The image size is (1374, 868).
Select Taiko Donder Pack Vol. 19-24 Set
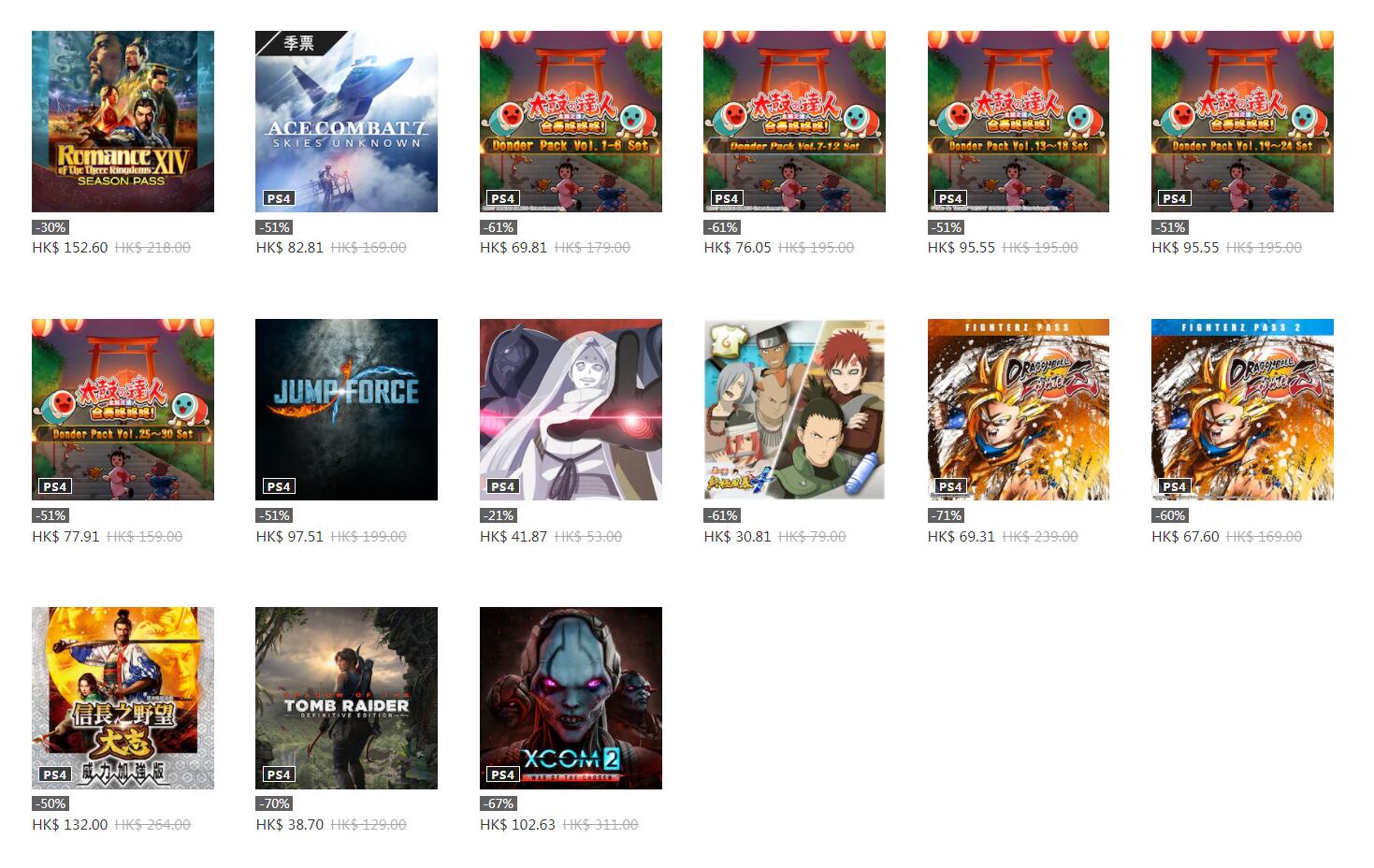[x=1242, y=122]
